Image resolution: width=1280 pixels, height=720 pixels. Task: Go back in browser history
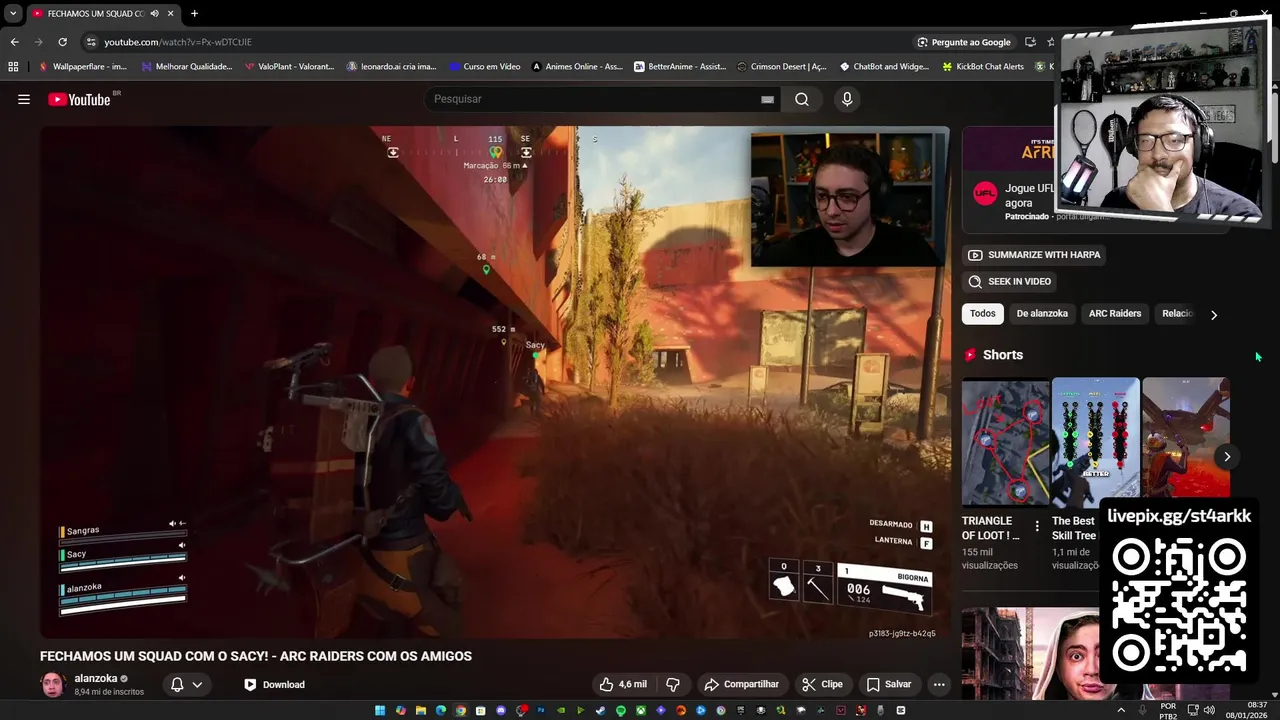14,42
